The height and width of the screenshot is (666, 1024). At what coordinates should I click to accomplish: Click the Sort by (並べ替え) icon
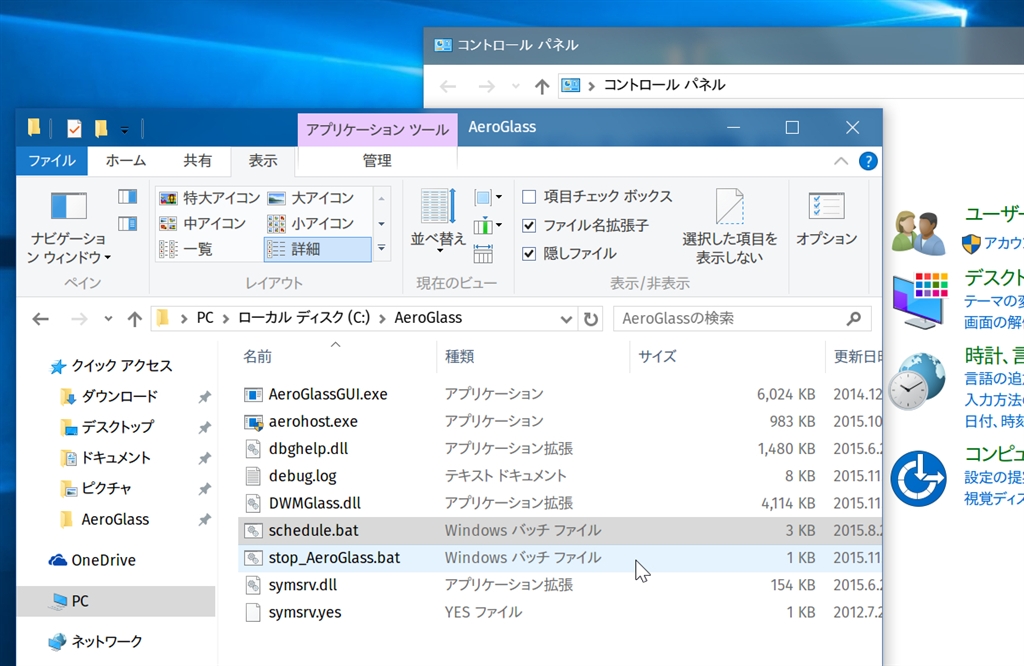coord(438,207)
